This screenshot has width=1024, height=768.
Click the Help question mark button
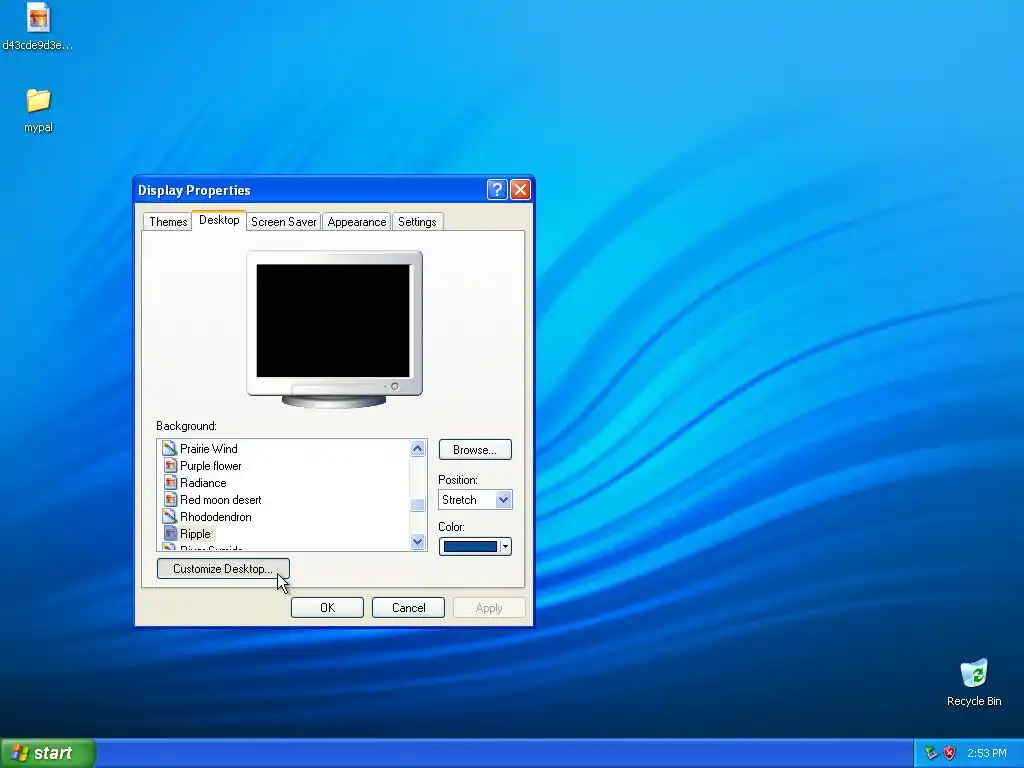click(496, 190)
